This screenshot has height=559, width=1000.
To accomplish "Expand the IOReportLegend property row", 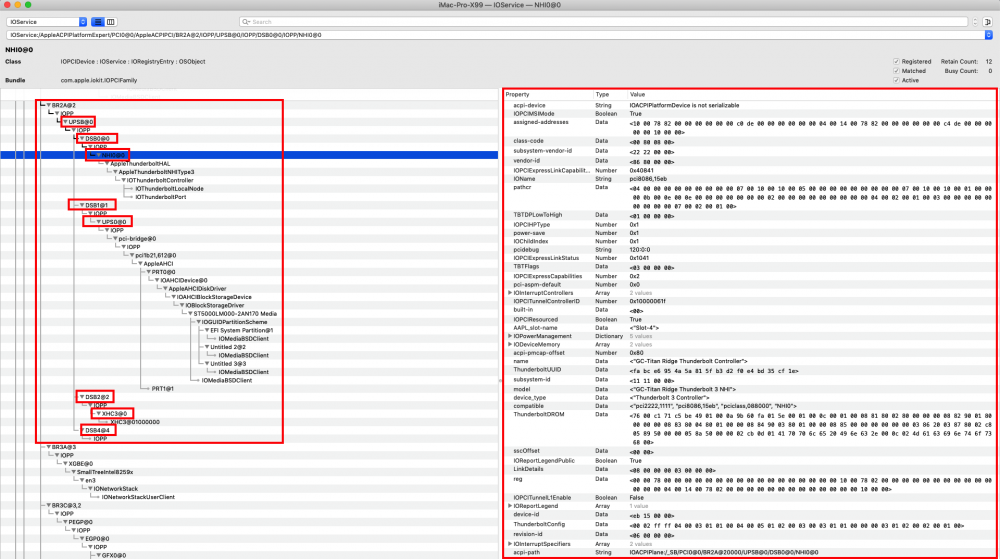I will pos(510,506).
